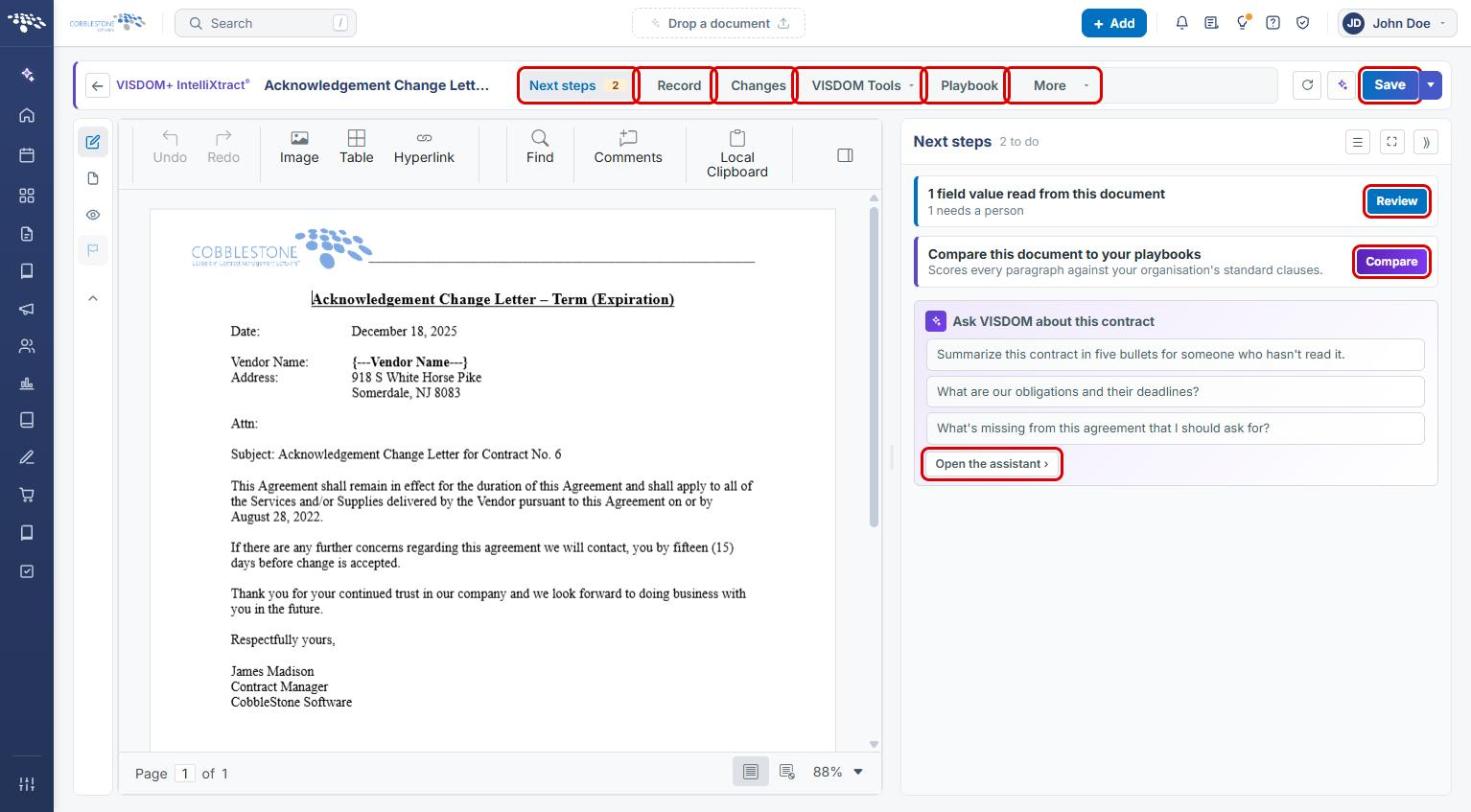Click the lightbulb tips icon

point(1243,23)
